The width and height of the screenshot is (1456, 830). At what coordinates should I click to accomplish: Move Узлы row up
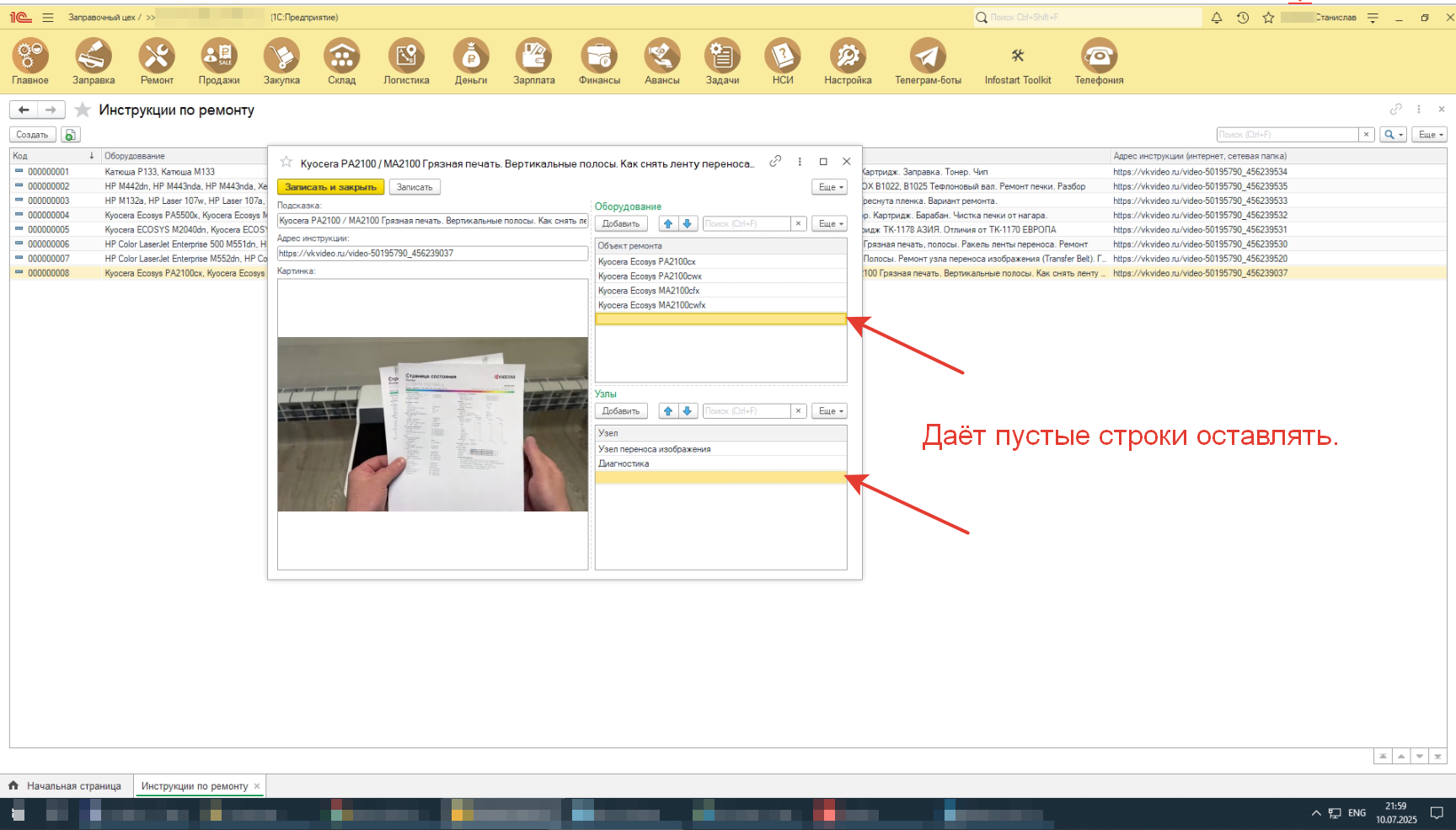point(668,411)
